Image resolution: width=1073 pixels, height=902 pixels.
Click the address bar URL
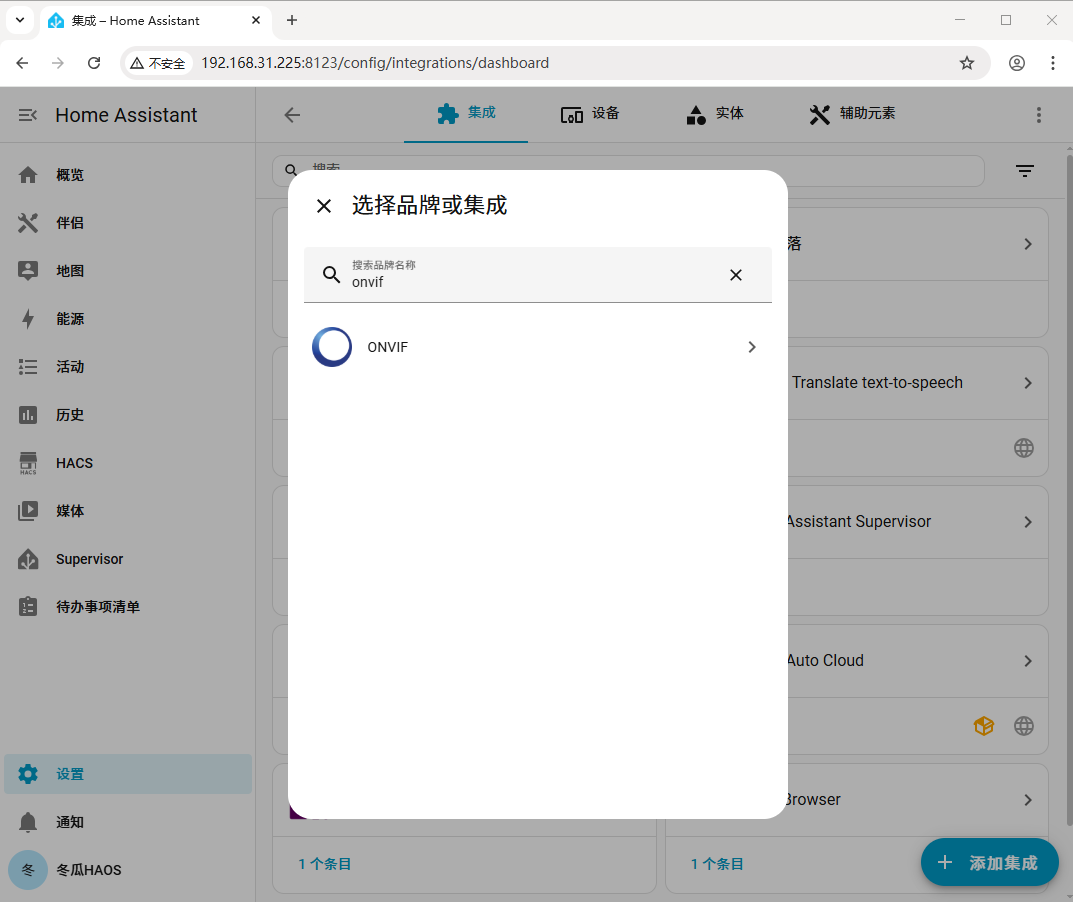375,63
